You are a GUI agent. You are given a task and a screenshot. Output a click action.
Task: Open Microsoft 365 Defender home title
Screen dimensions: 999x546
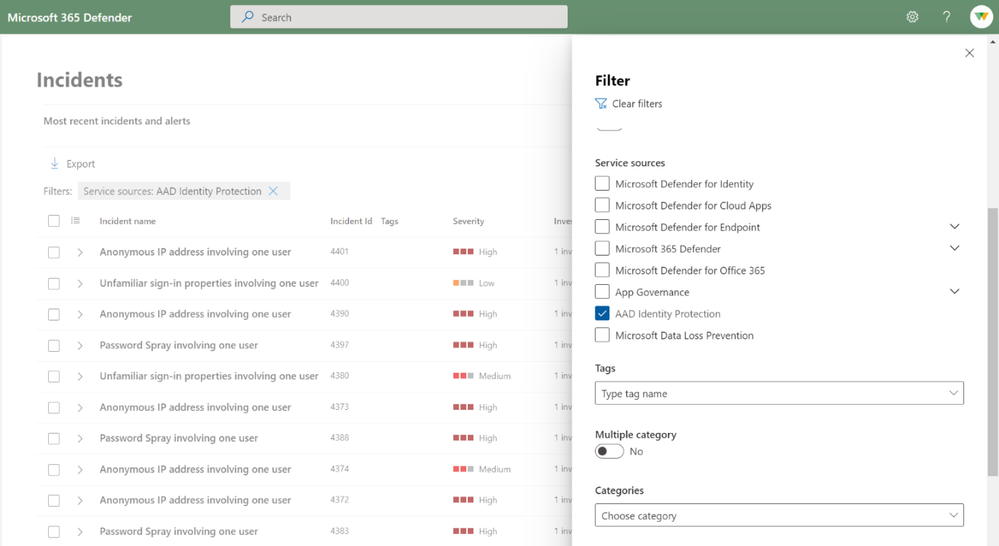coord(69,17)
